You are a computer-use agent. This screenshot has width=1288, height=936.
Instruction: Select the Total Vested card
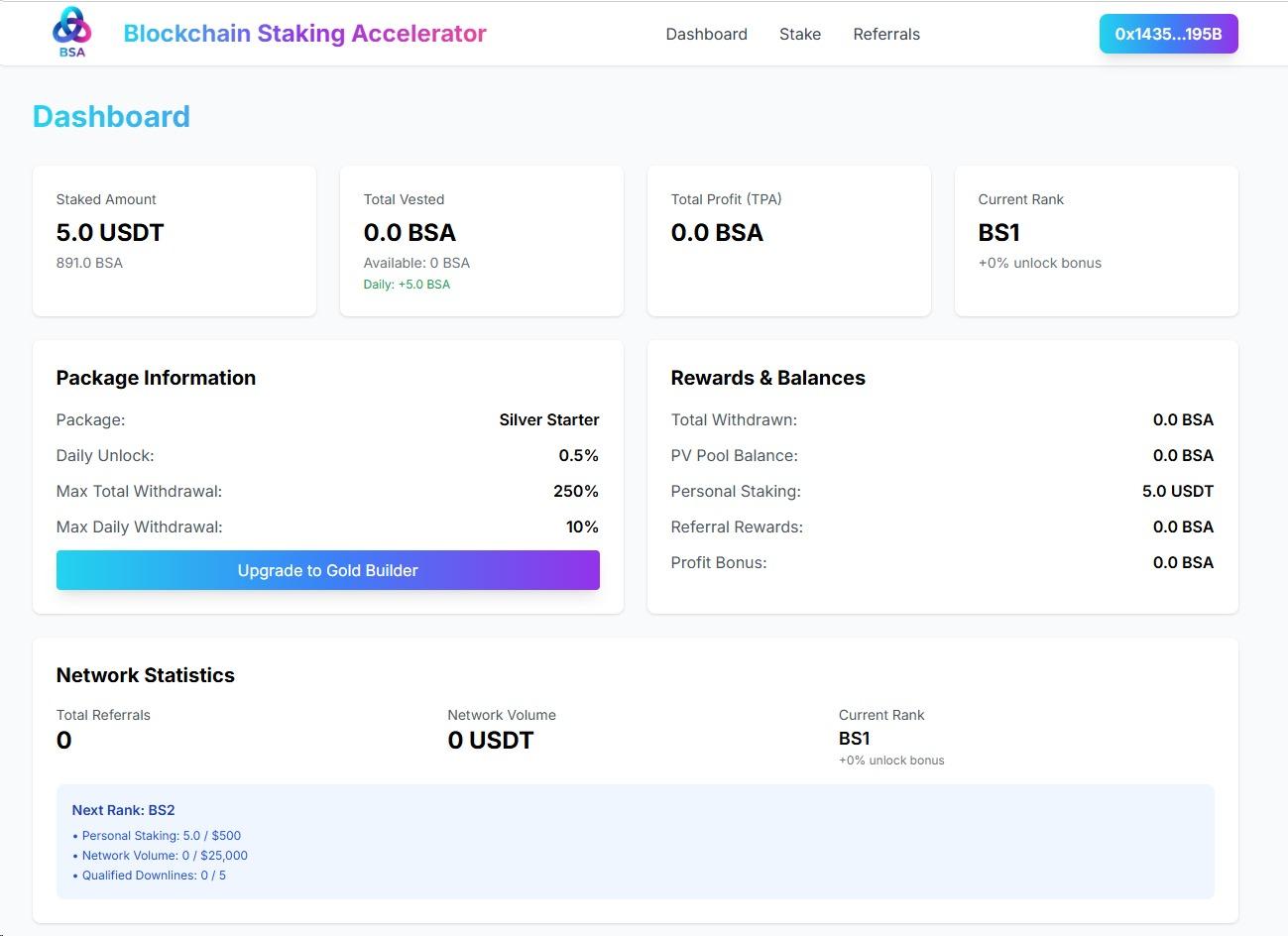pos(481,241)
